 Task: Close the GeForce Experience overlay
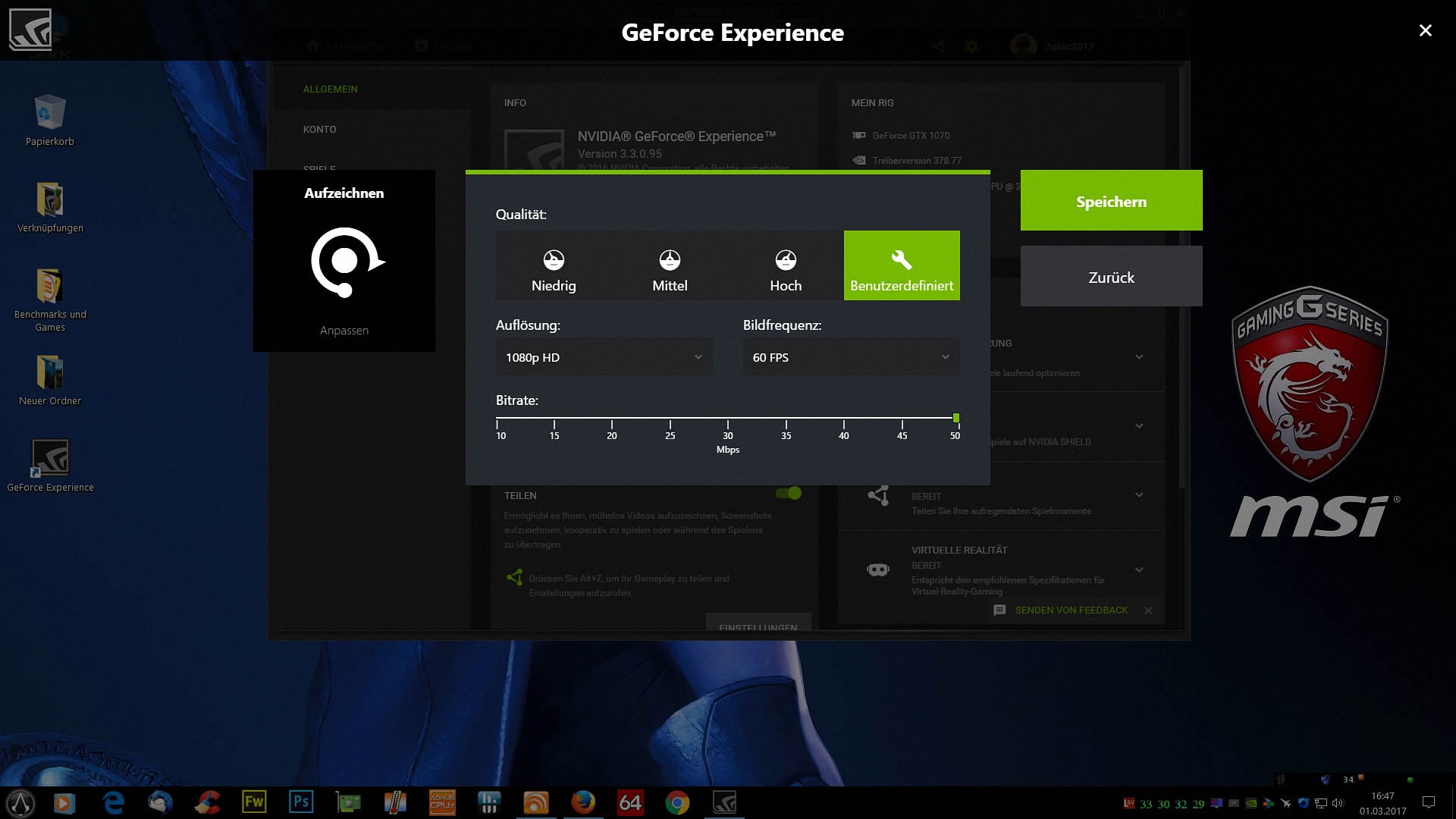coord(1425,30)
